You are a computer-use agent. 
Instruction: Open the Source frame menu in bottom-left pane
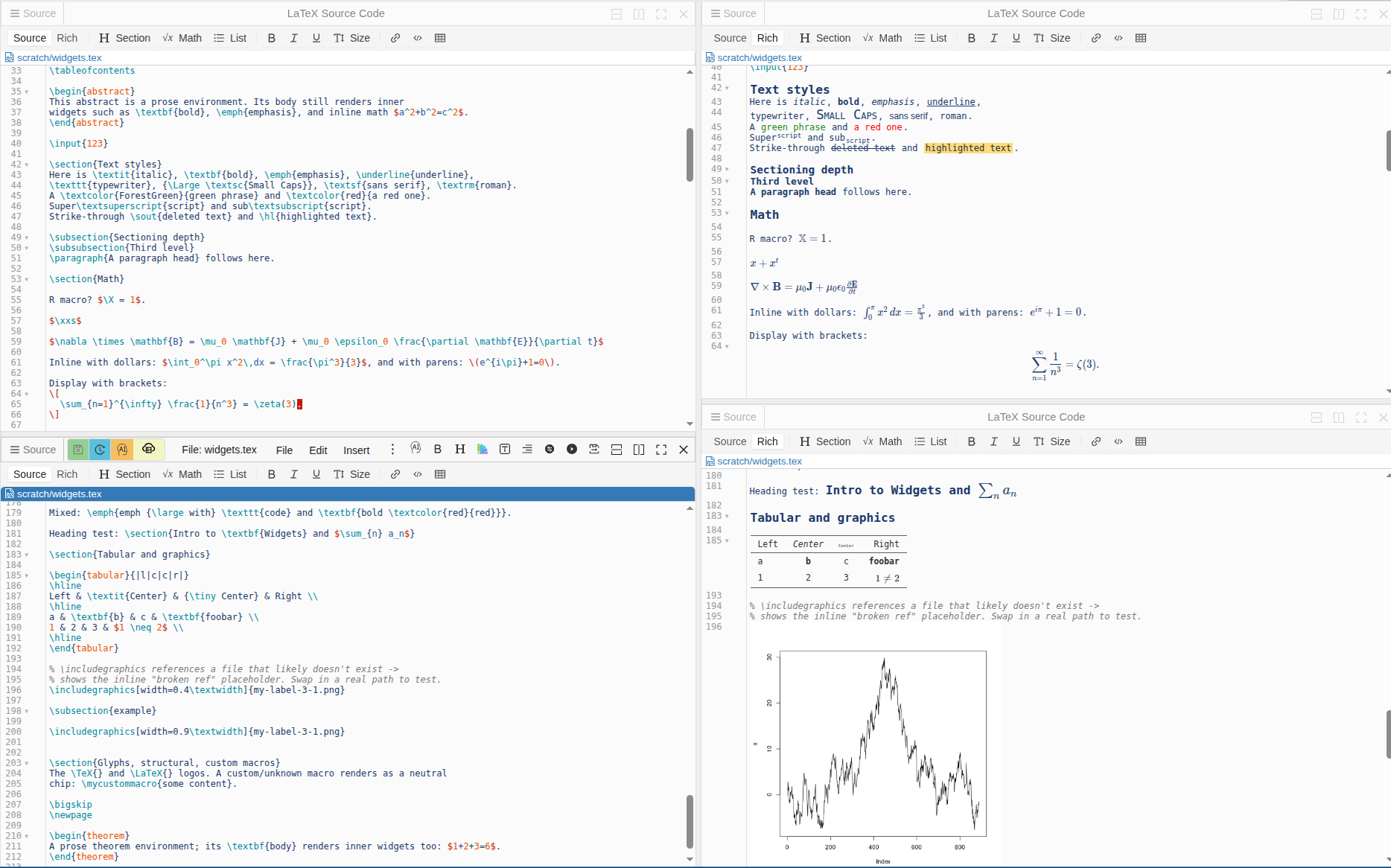(32, 450)
